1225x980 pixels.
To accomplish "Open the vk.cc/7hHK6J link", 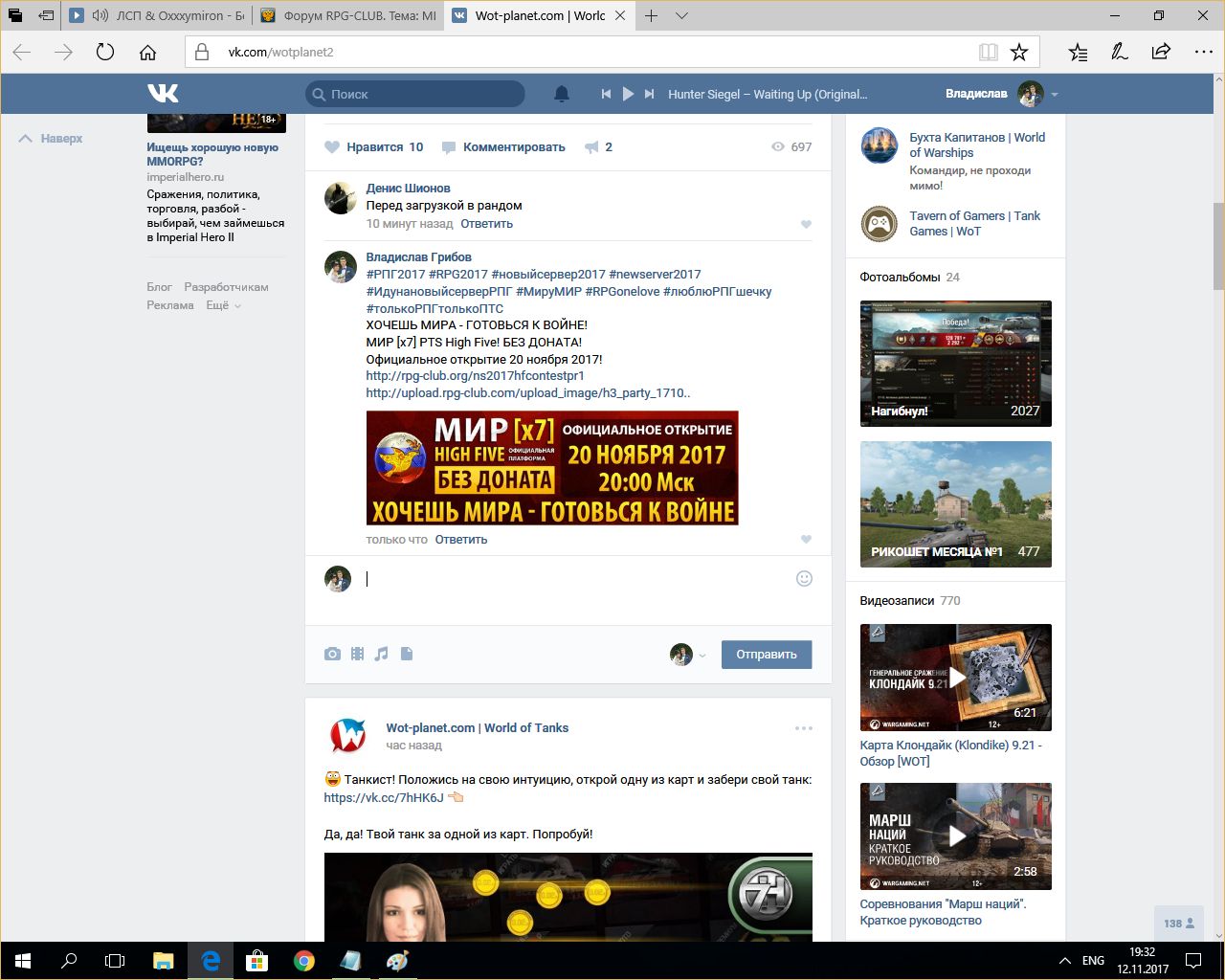I will [x=384, y=797].
